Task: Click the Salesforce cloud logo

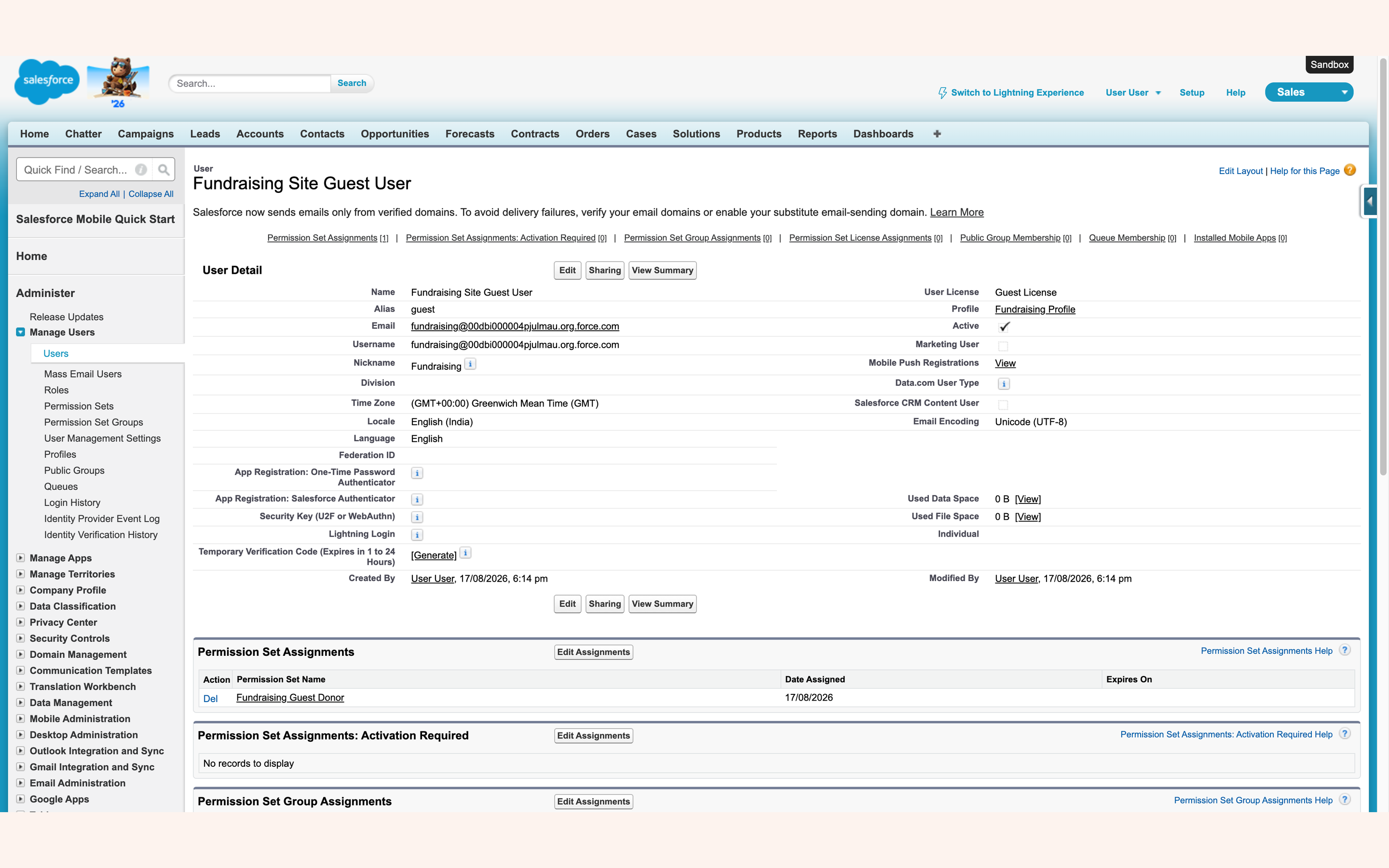Action: tap(47, 81)
